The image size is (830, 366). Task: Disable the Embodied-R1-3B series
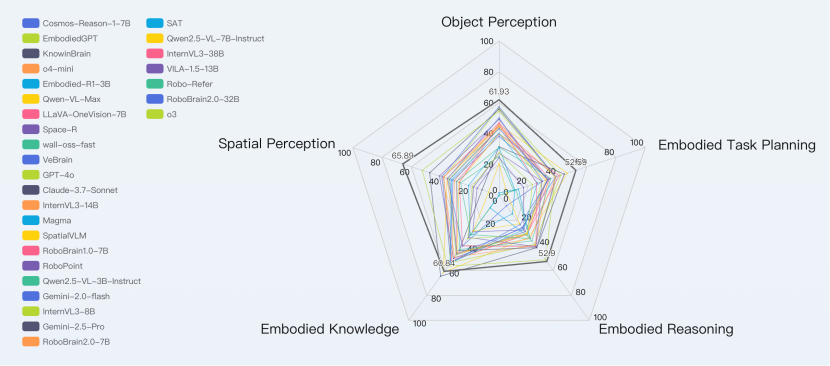66,84
